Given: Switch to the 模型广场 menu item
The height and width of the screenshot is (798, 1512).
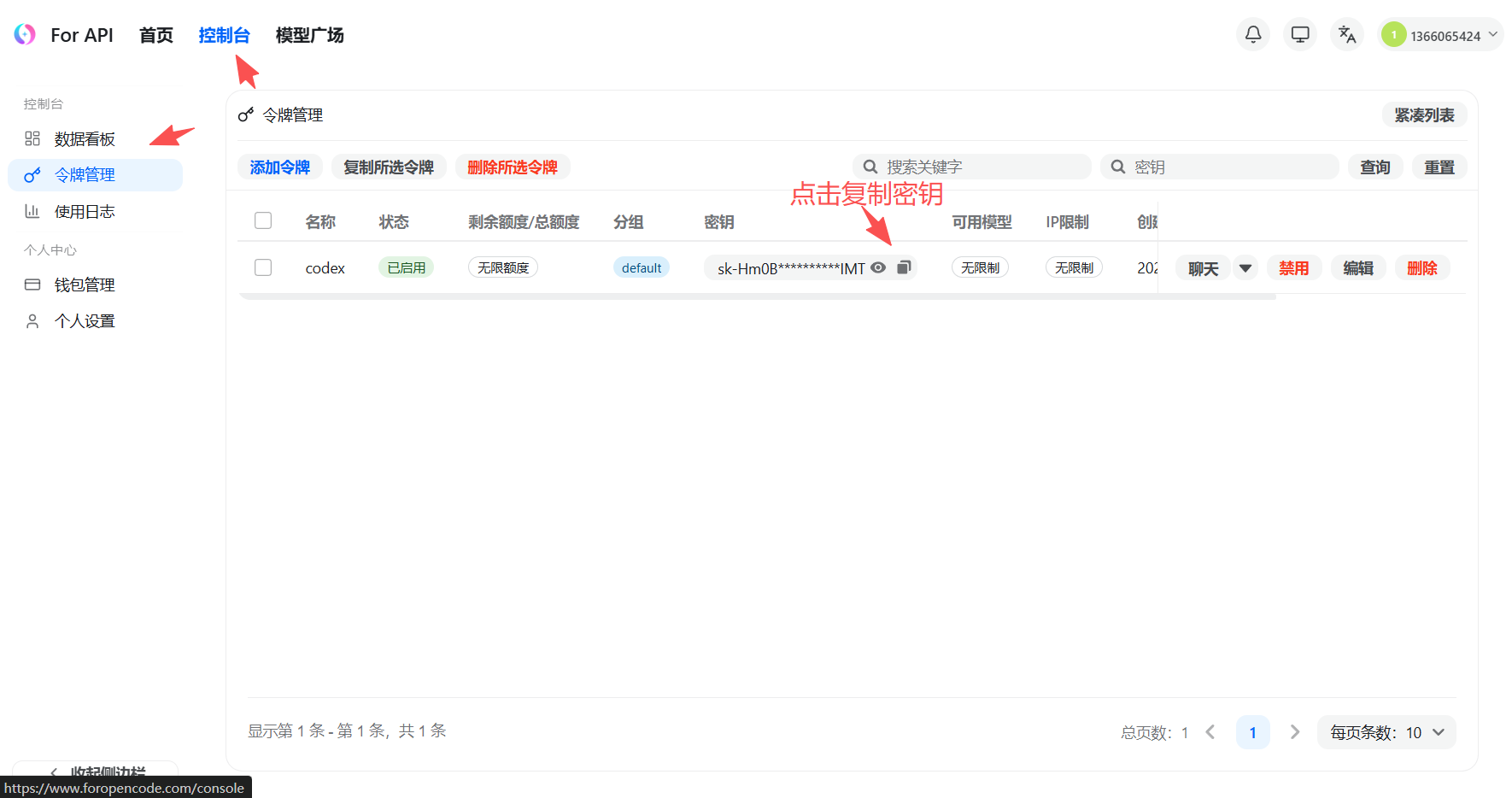Looking at the screenshot, I should pos(309,35).
